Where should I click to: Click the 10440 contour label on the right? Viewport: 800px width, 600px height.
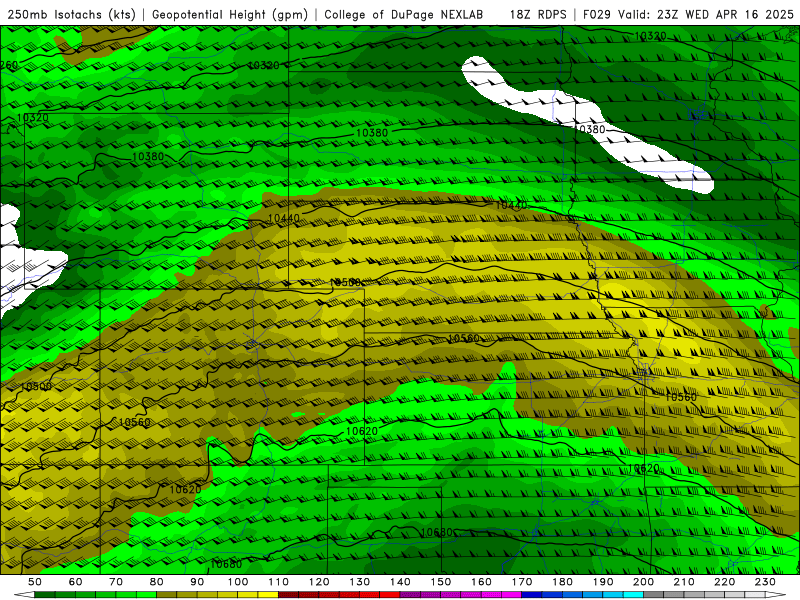coord(511,205)
